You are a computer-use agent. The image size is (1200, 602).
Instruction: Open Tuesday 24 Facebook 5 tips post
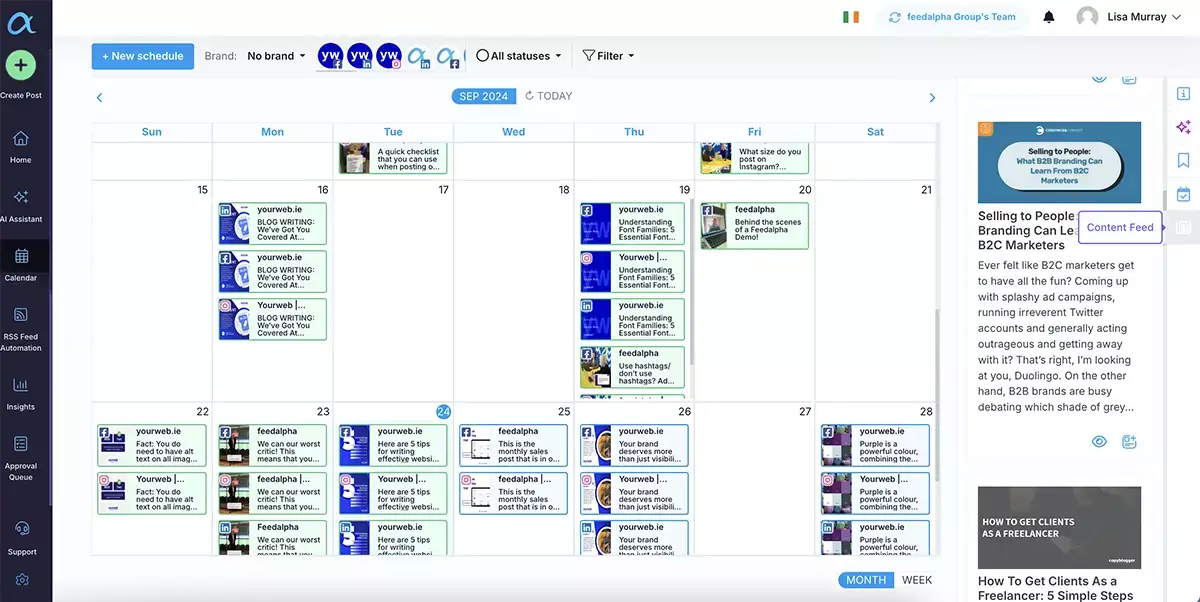(393, 445)
